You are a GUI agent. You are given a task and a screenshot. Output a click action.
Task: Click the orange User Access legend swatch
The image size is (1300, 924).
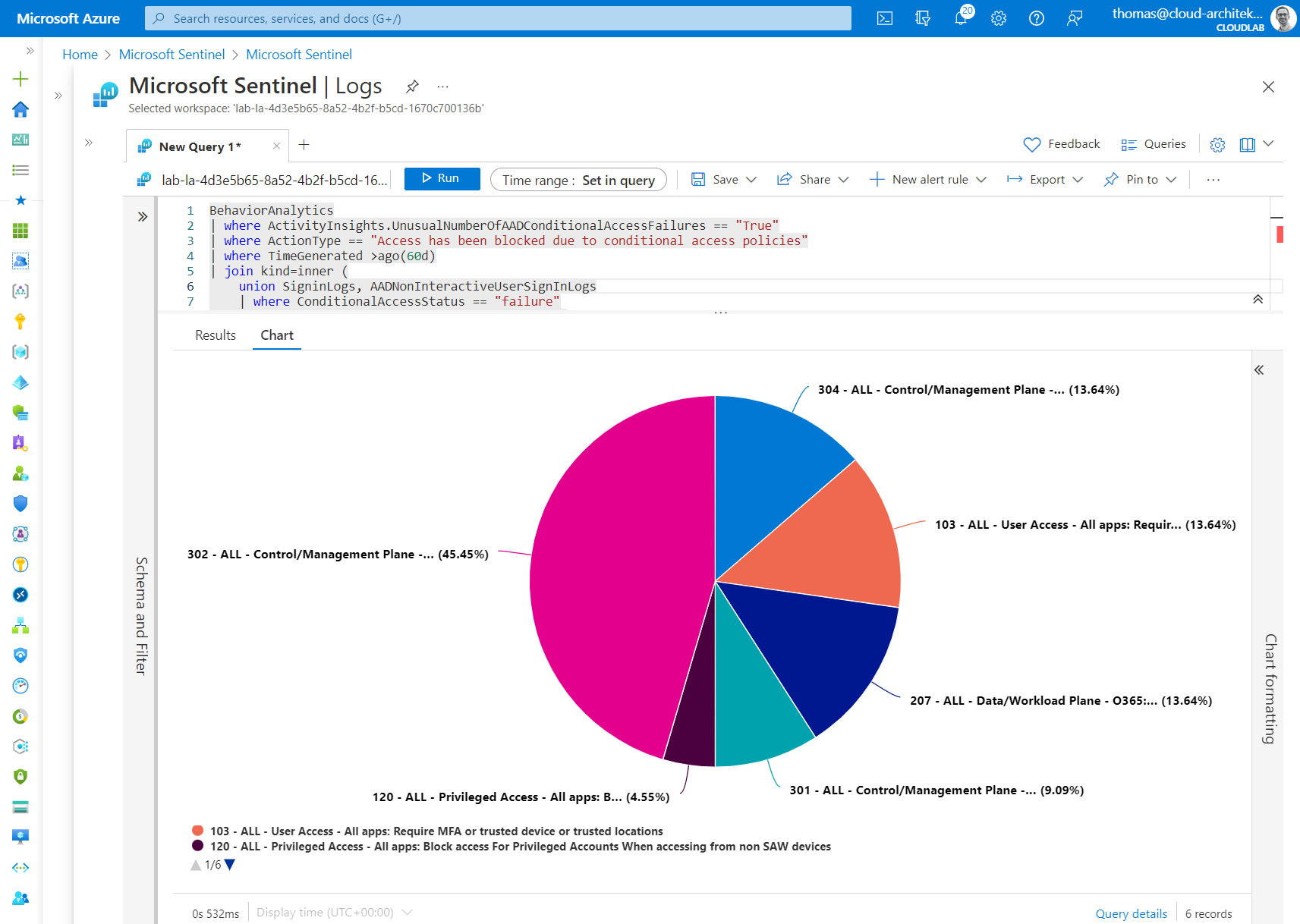tap(198, 830)
